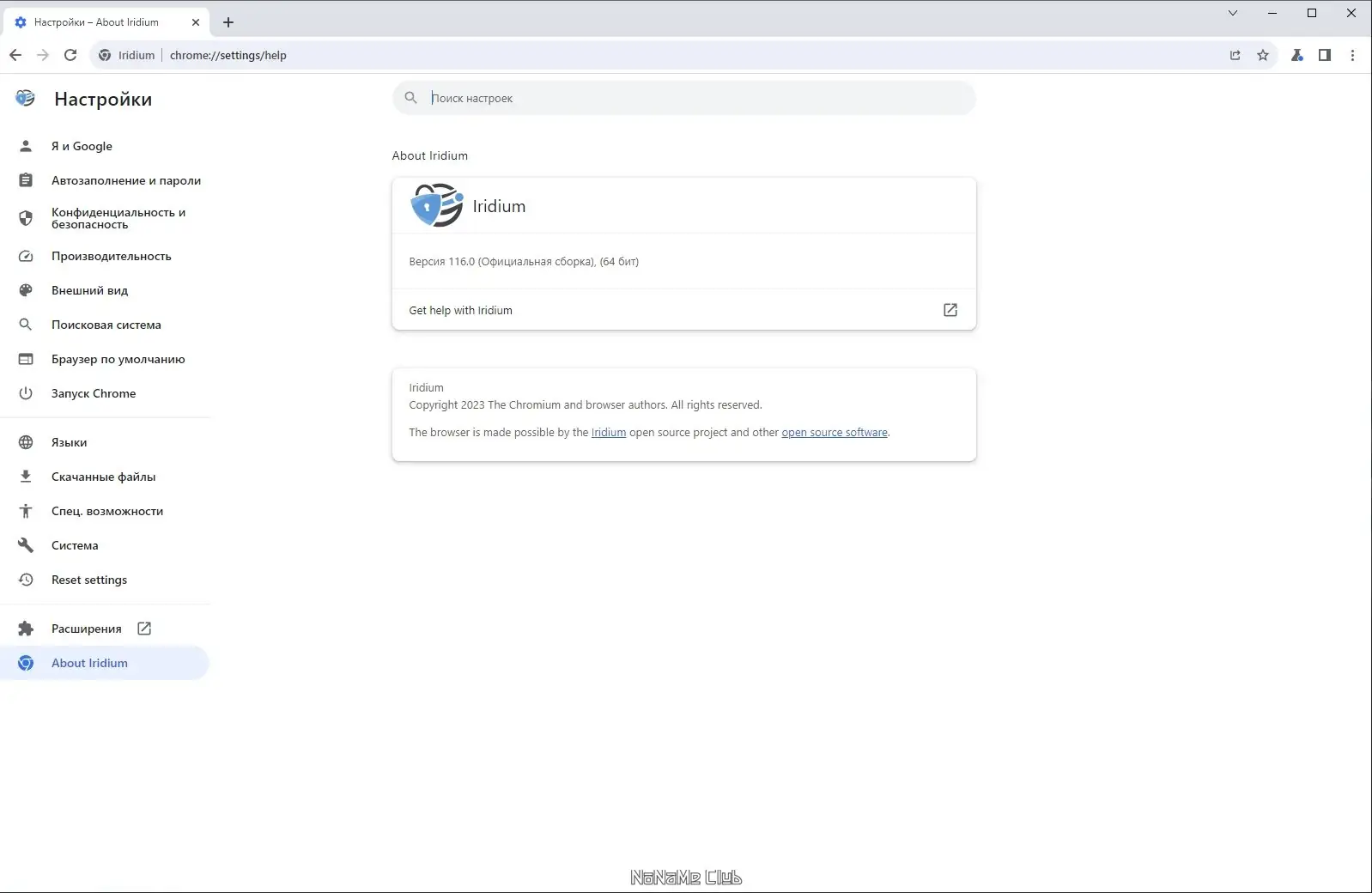The width and height of the screenshot is (1372, 893).
Task: Select About Iridium in sidebar
Action: (105, 663)
